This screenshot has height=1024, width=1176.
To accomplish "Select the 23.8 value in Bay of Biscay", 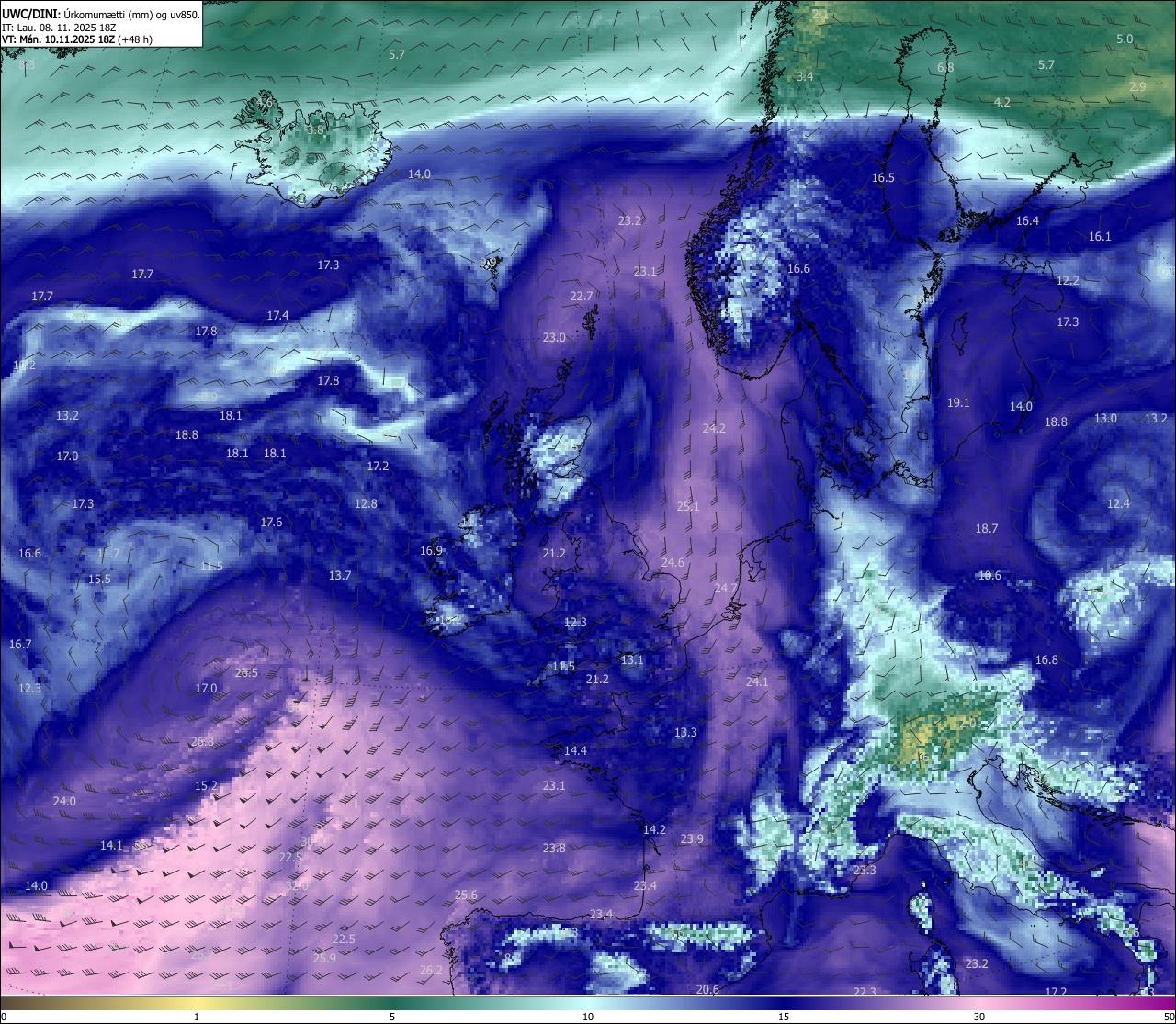I will (554, 849).
